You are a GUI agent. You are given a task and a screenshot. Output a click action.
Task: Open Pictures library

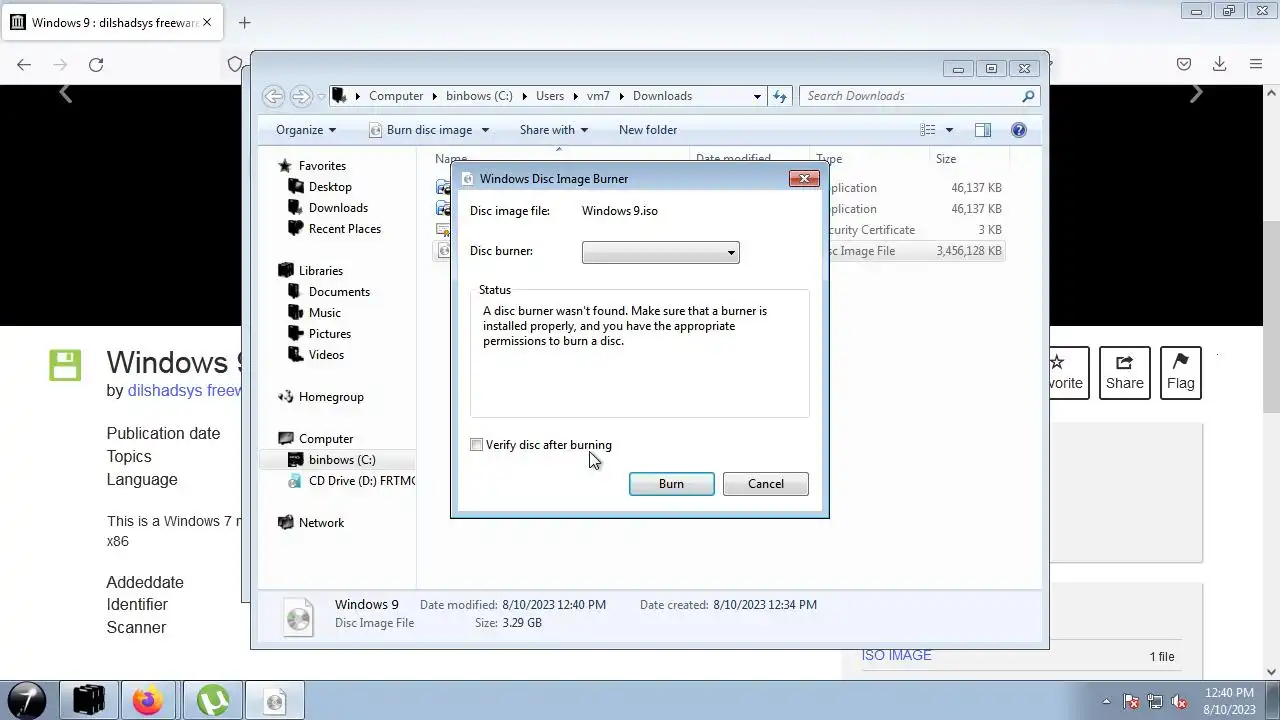pyautogui.click(x=330, y=334)
